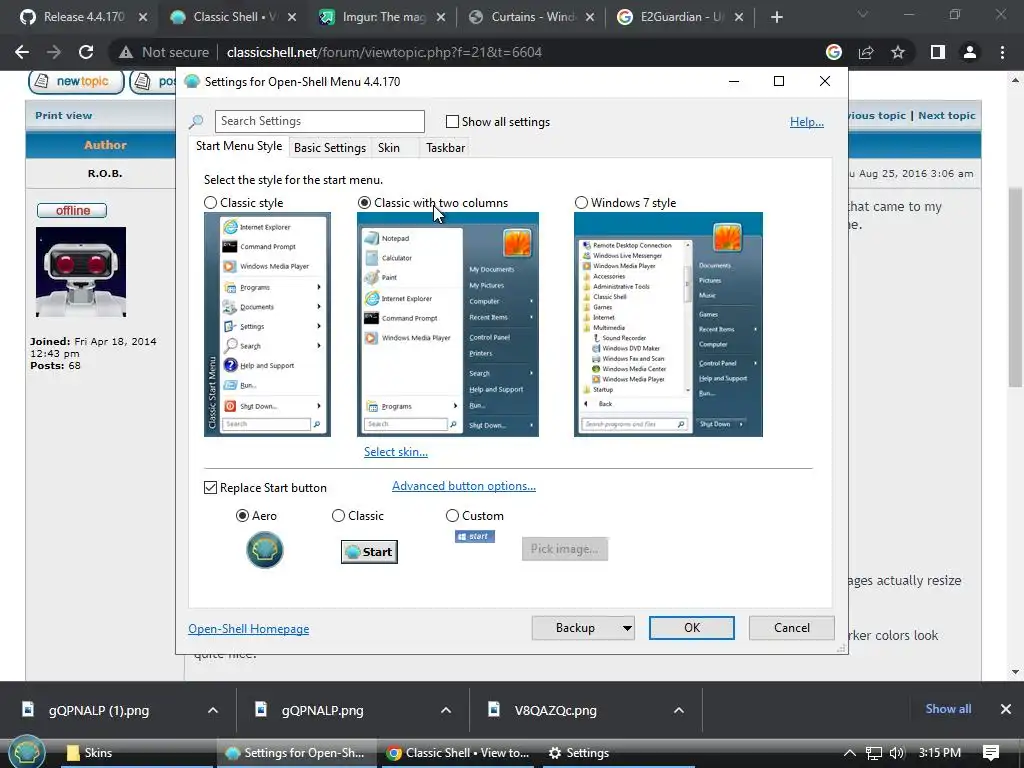Open the Help... link

click(x=807, y=122)
